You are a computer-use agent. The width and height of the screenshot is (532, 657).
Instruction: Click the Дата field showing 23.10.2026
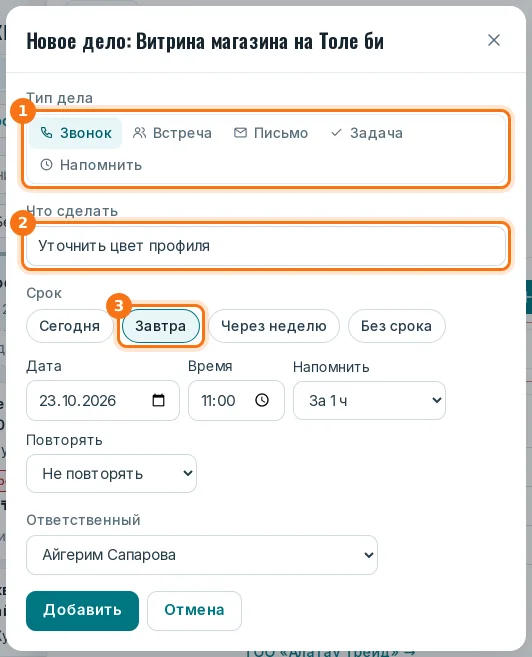[103, 401]
